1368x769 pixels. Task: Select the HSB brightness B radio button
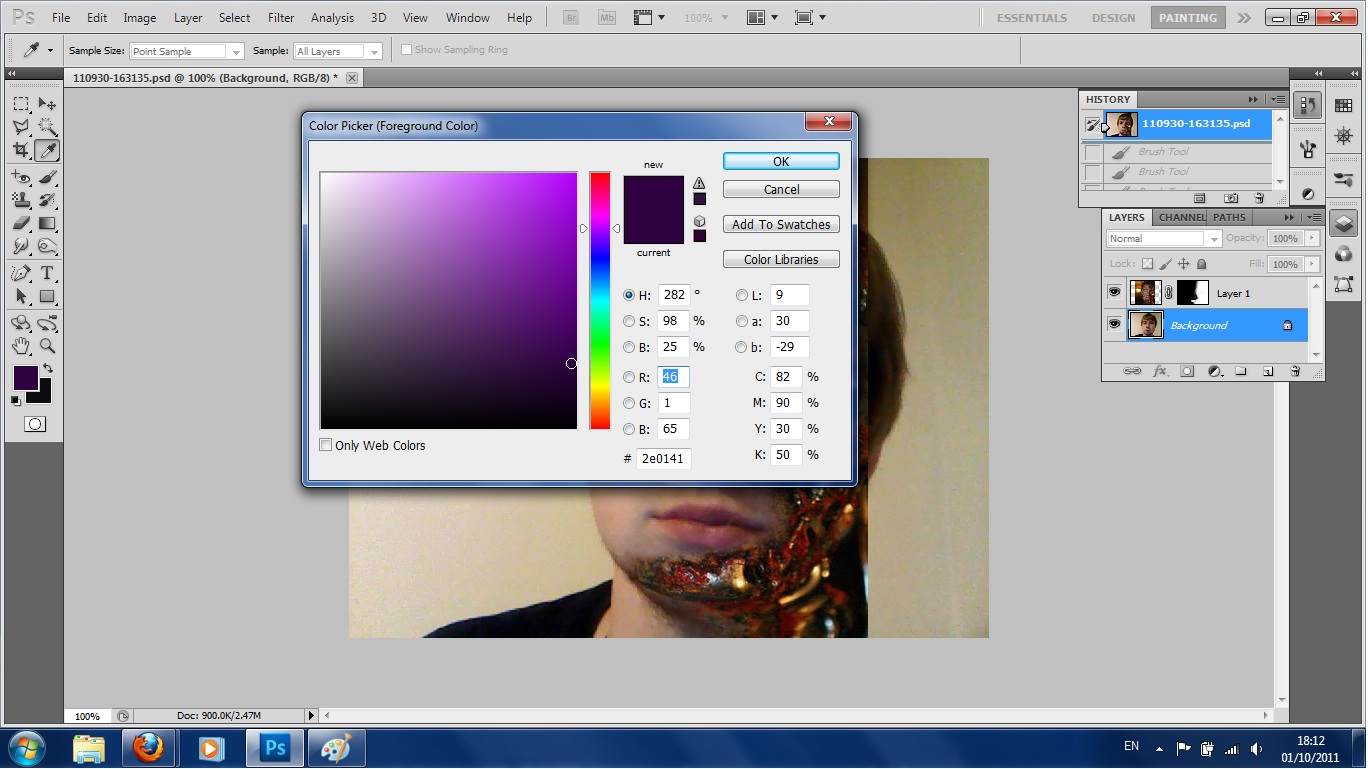click(629, 347)
